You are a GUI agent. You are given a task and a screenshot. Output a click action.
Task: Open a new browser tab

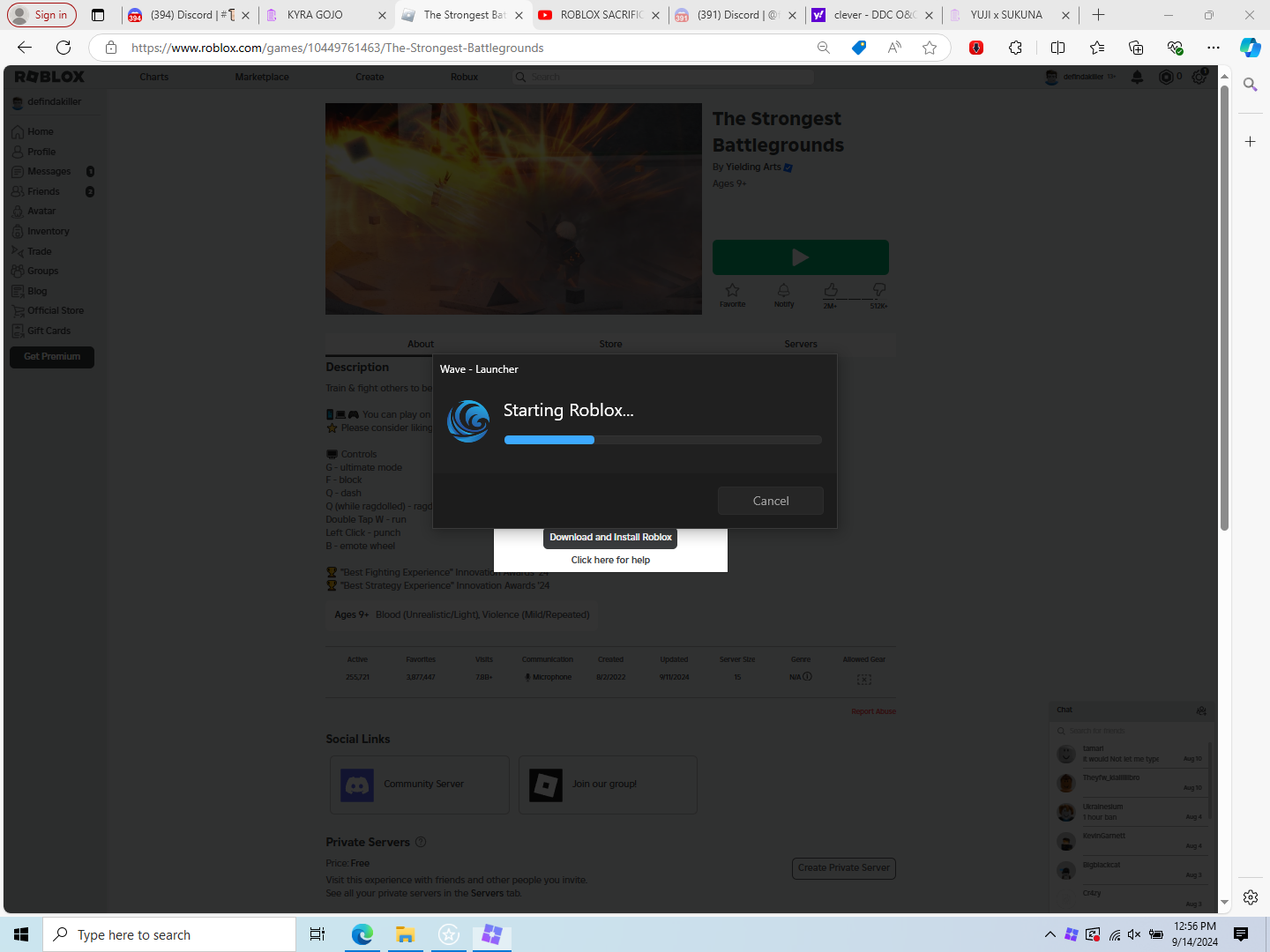1098,15
